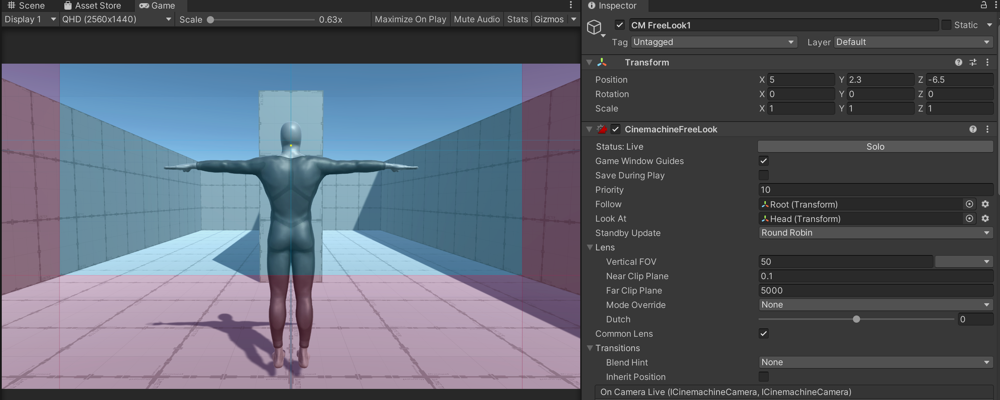Click the Inspector lock icon
The height and width of the screenshot is (400, 1000).
coord(984,6)
